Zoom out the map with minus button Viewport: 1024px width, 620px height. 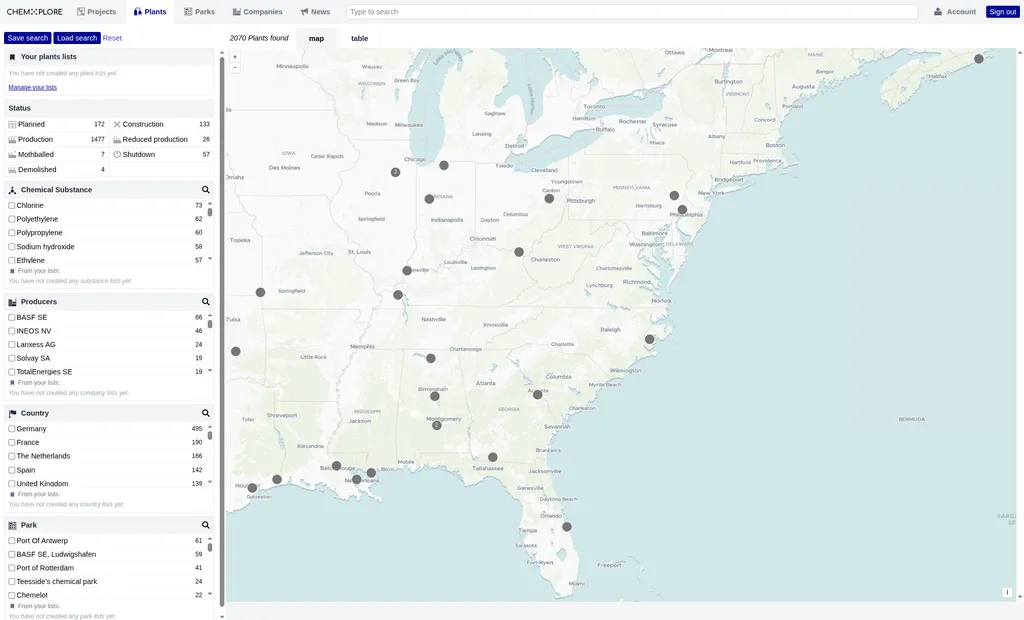(x=235, y=67)
